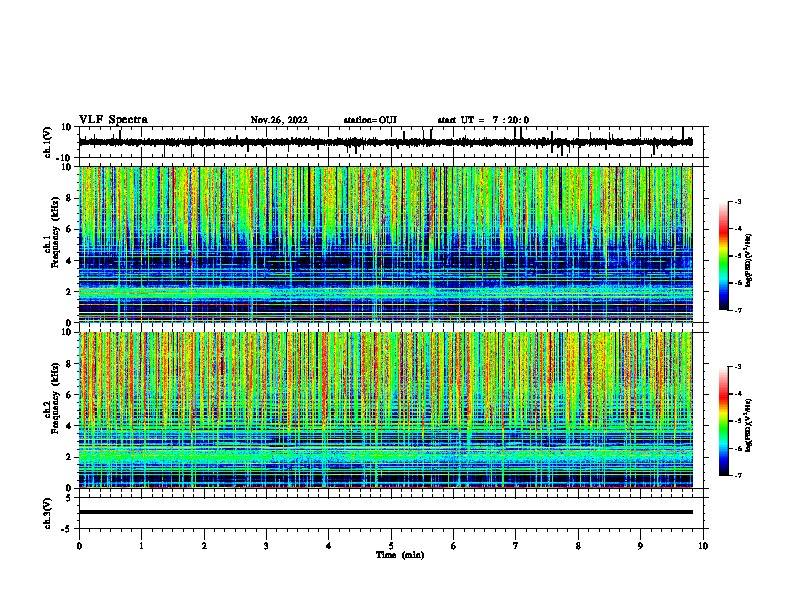The image size is (792, 612).
Task: Click the time axis tick label '3'
Action: (266, 546)
